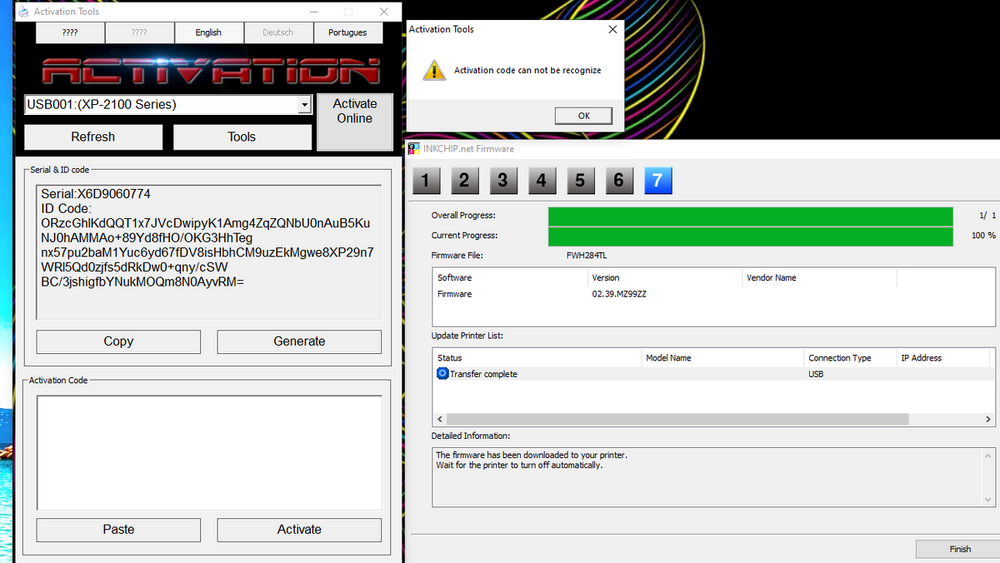Close the Activation Tools error dialog
Screen dimensions: 1000x563
pyautogui.click(x=612, y=30)
